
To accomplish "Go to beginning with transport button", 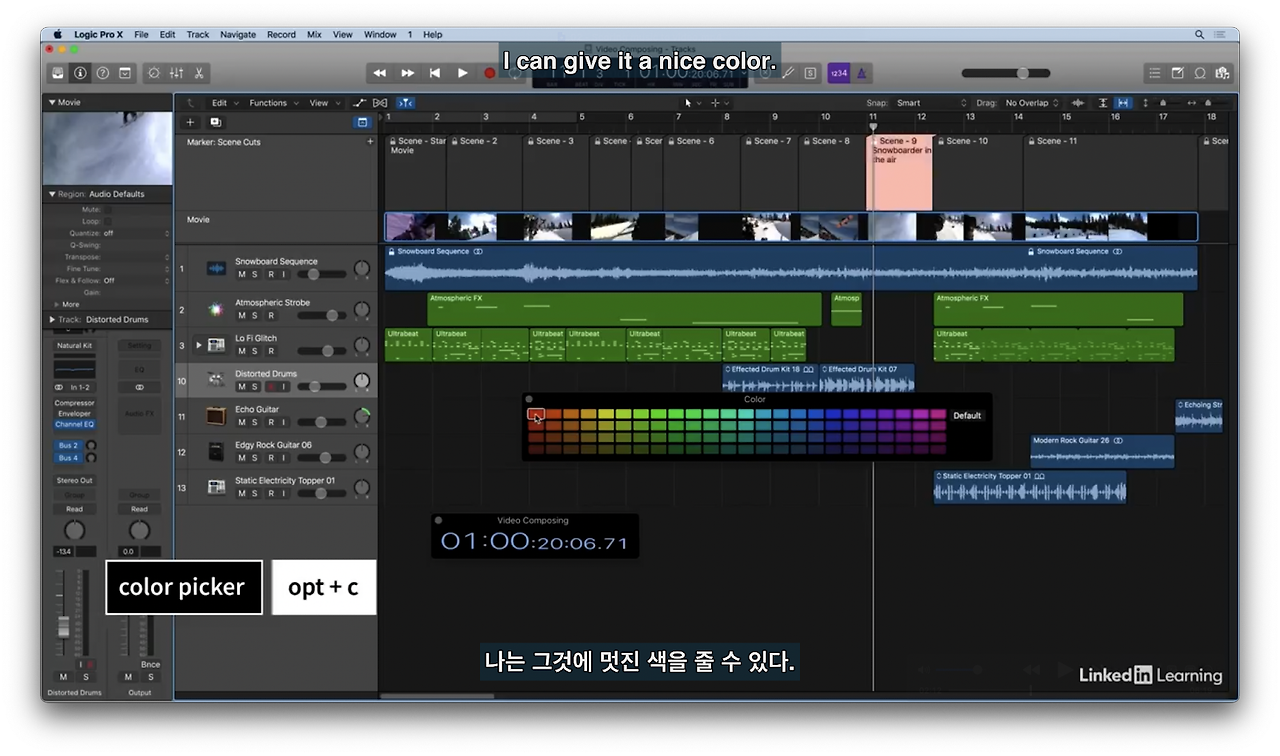I will 435,73.
